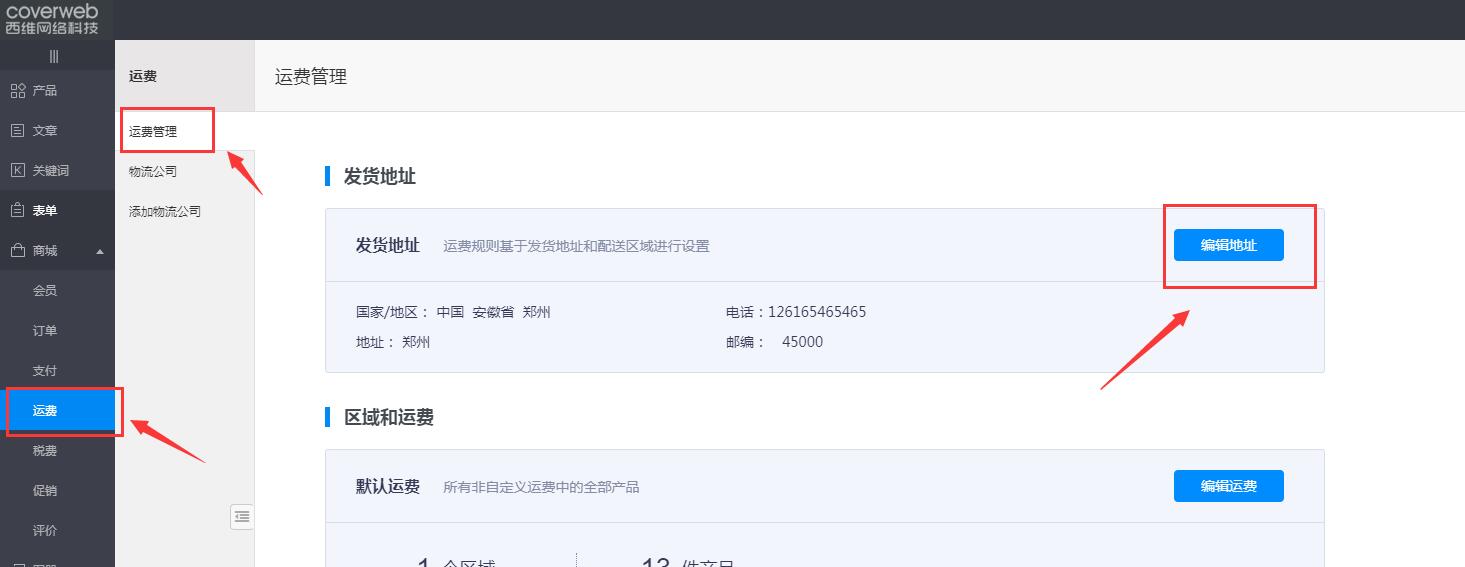Toggle the submenu collapse icon button
Screen dimensions: 1465x567
[242, 516]
